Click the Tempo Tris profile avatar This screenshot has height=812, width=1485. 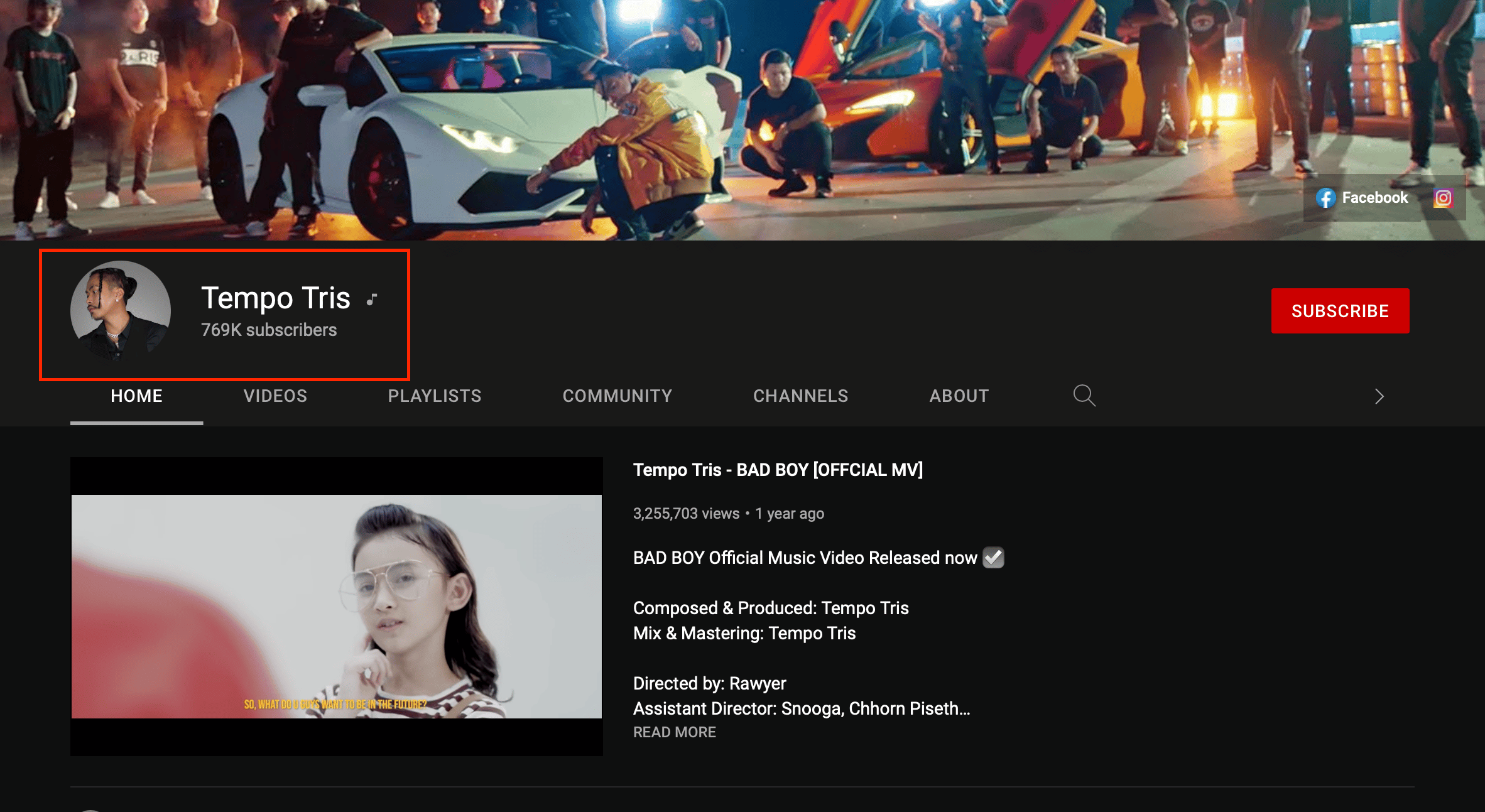click(121, 311)
